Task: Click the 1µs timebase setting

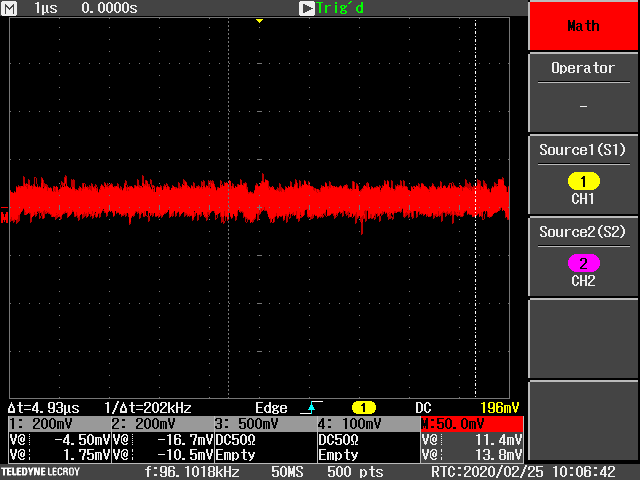Action: pos(45,8)
